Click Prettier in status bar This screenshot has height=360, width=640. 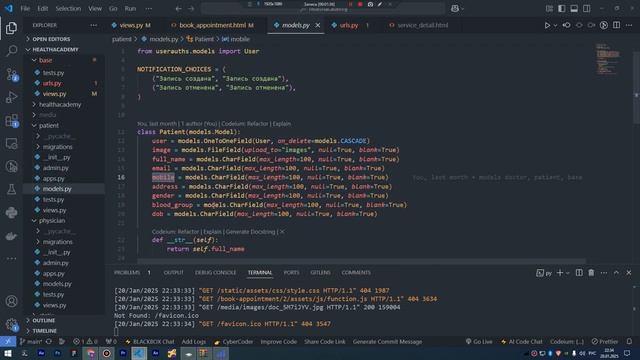click(605, 342)
